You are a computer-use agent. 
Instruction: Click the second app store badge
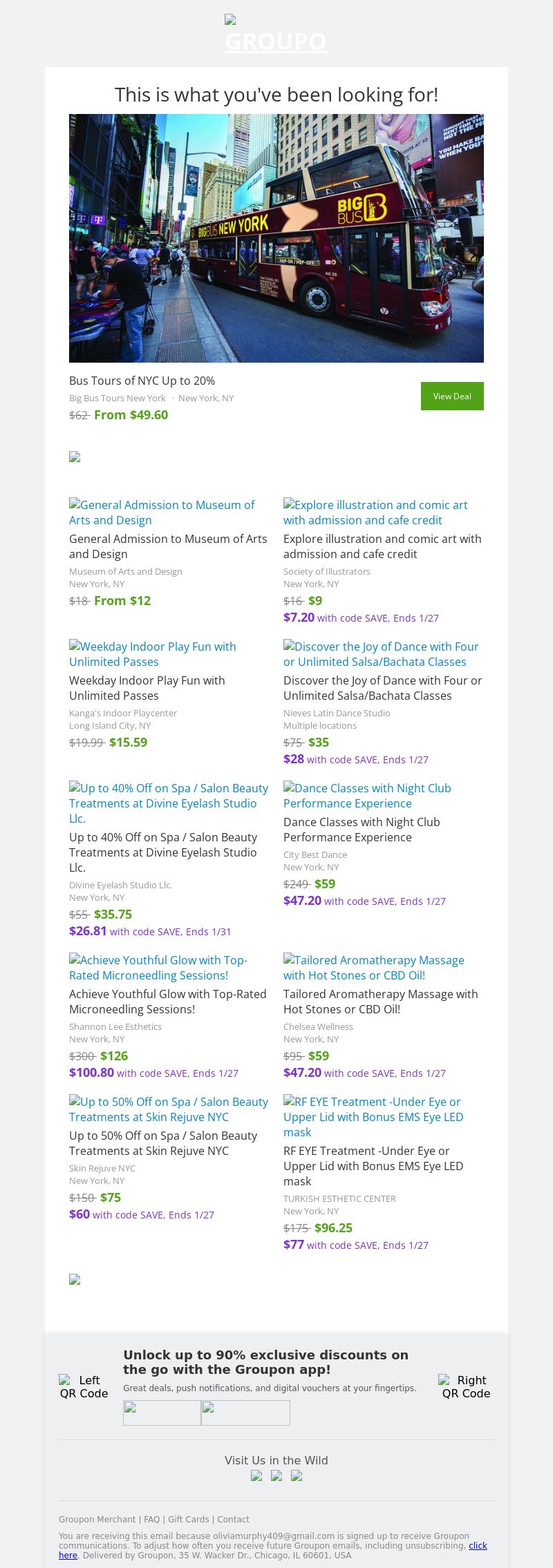click(245, 1413)
